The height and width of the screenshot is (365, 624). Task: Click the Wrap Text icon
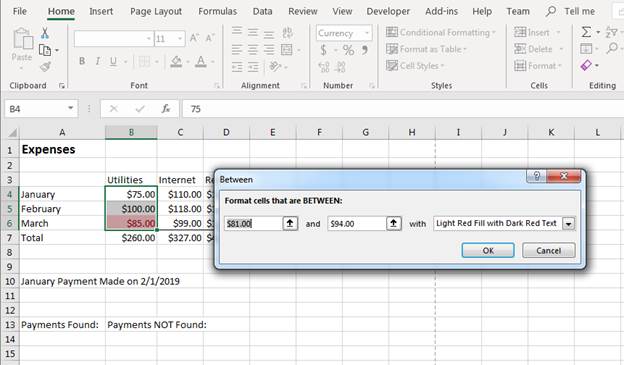pyautogui.click(x=287, y=32)
